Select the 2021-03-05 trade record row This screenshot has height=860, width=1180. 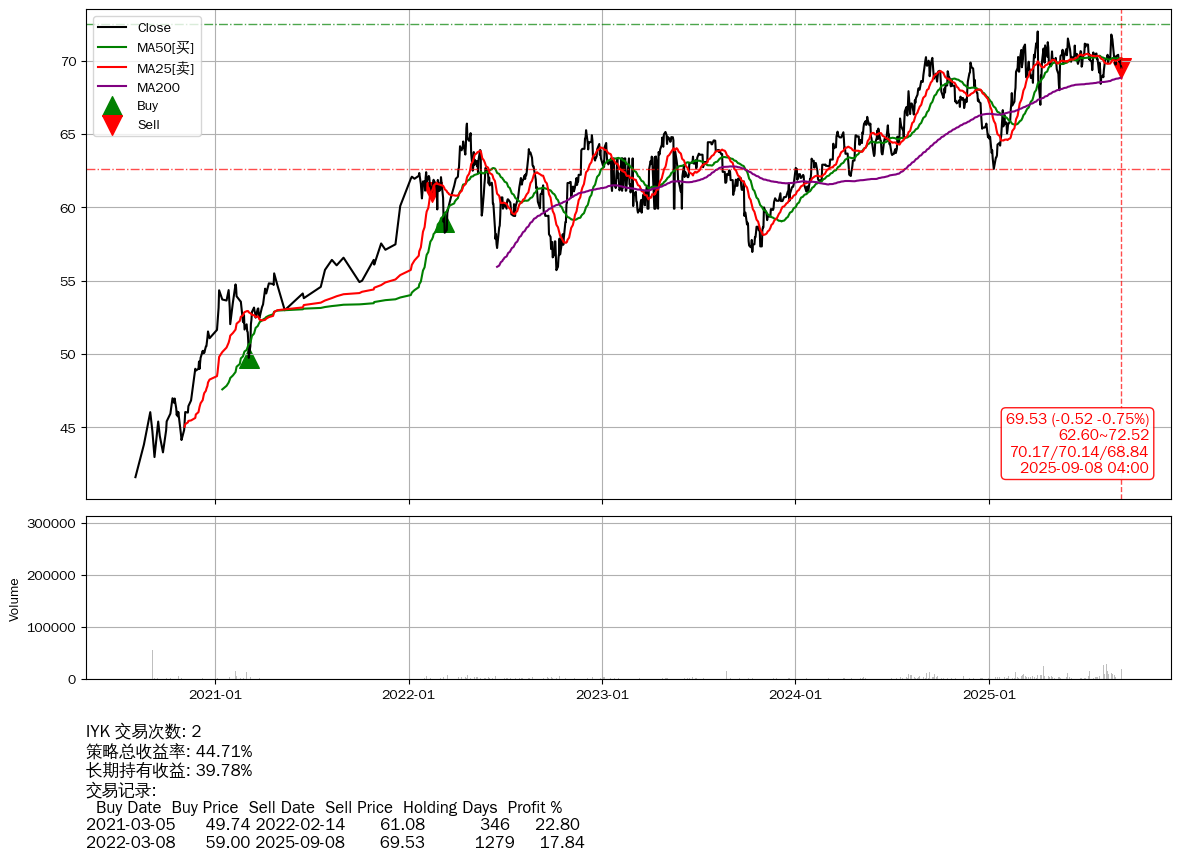333,824
